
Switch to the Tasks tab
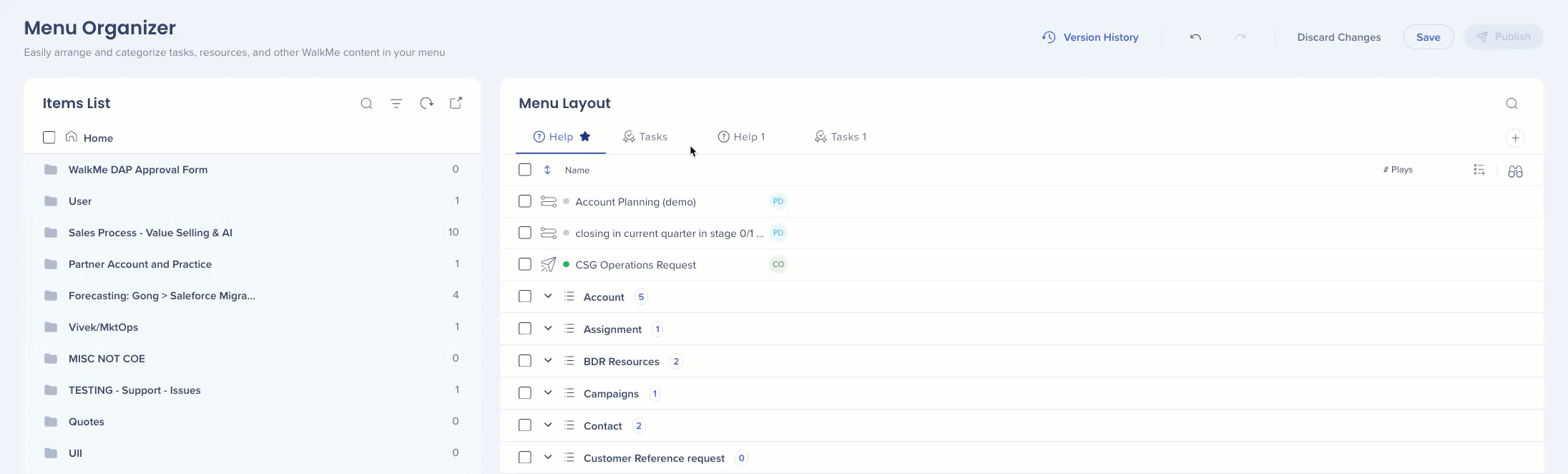pos(645,137)
